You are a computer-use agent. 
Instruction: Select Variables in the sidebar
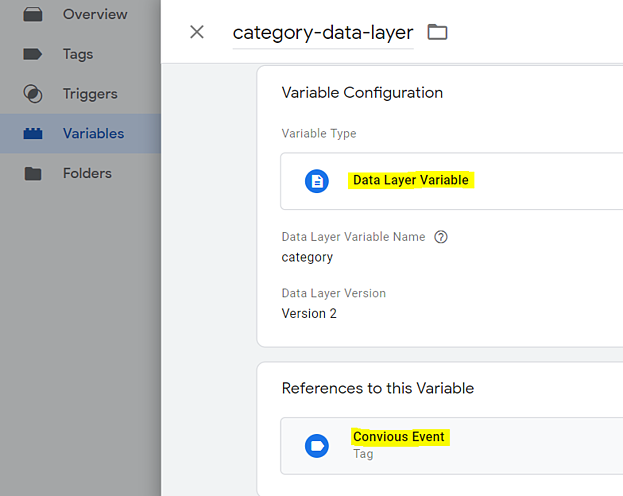click(93, 133)
